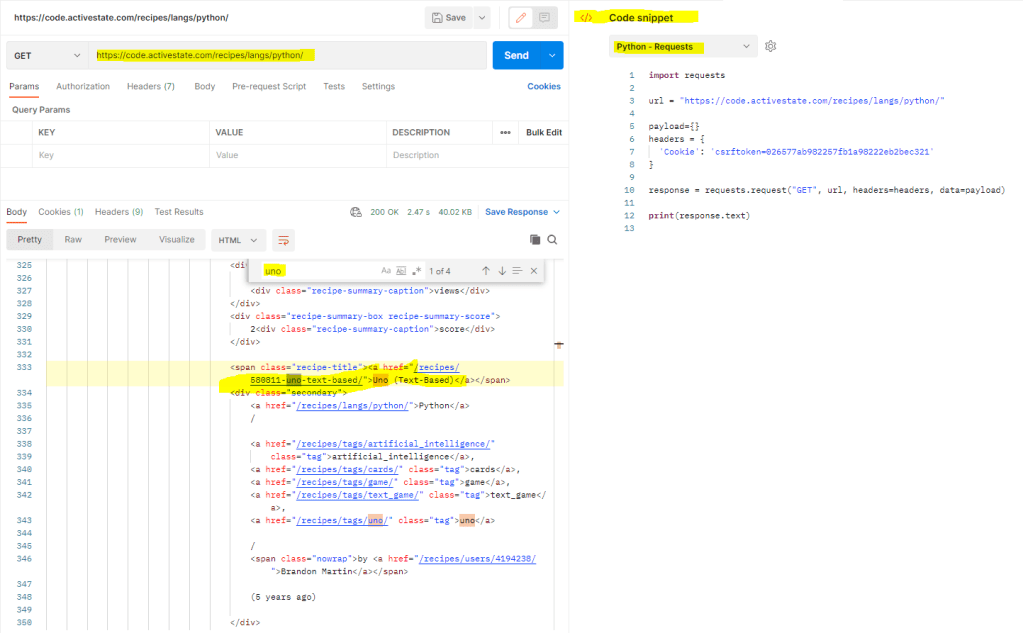Select the Raw response view tab
Image resolution: width=1023 pixels, height=633 pixels.
[x=73, y=240]
